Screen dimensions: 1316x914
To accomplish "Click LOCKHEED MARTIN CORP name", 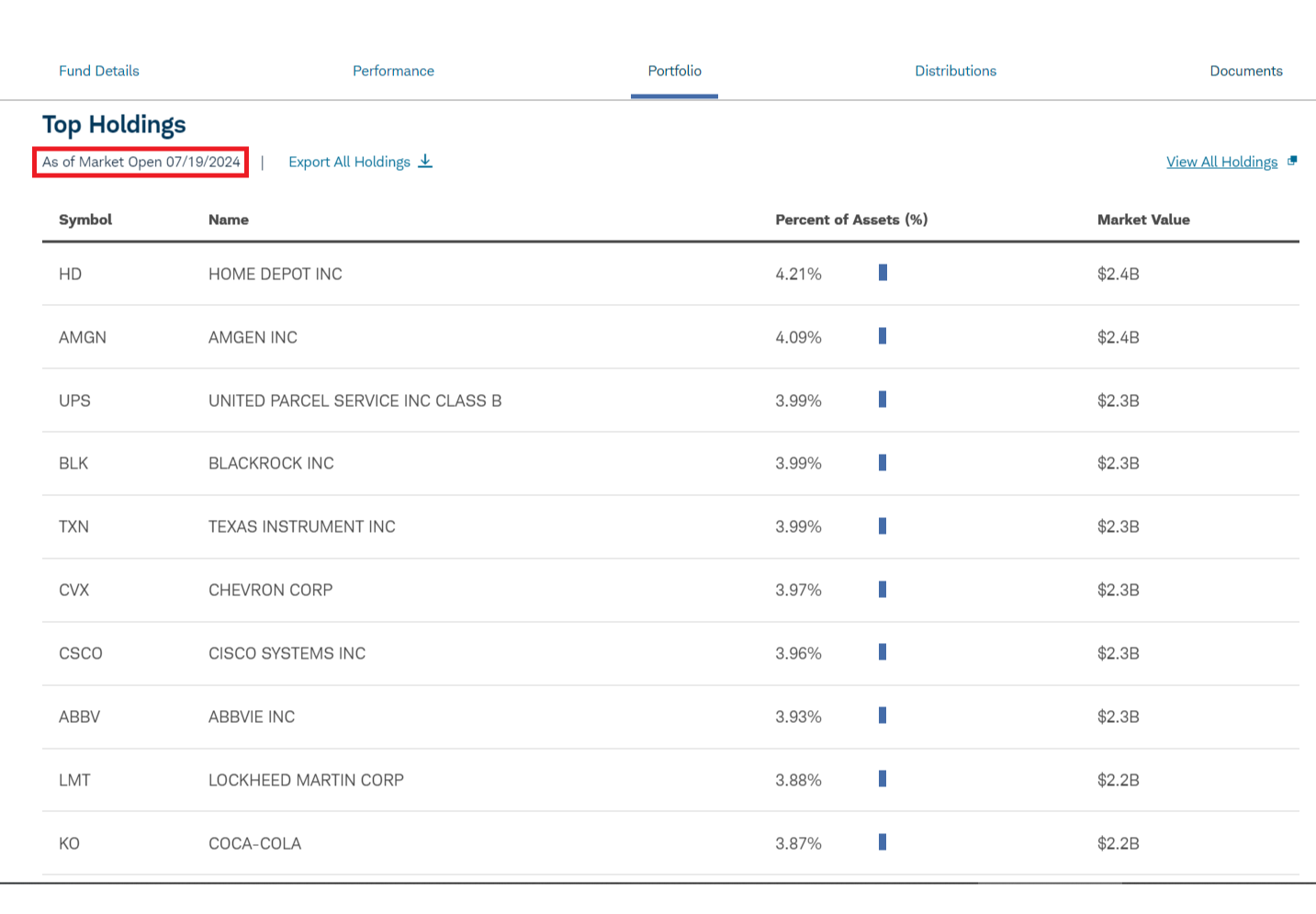I will click(x=306, y=780).
